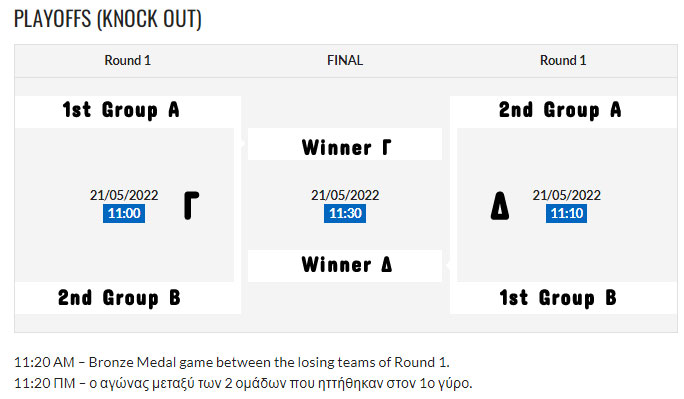This screenshot has width=684, height=399.
Task: Click the Bronze Medal game note
Action: point(232,362)
